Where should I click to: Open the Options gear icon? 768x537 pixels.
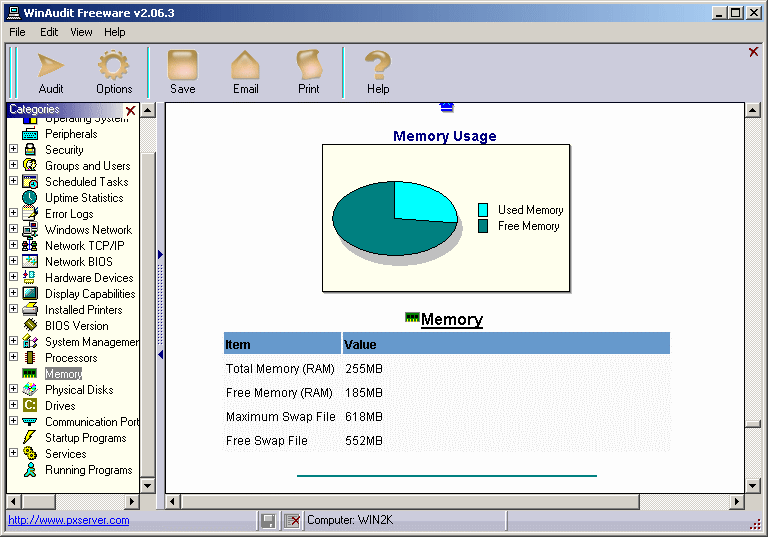pos(114,66)
